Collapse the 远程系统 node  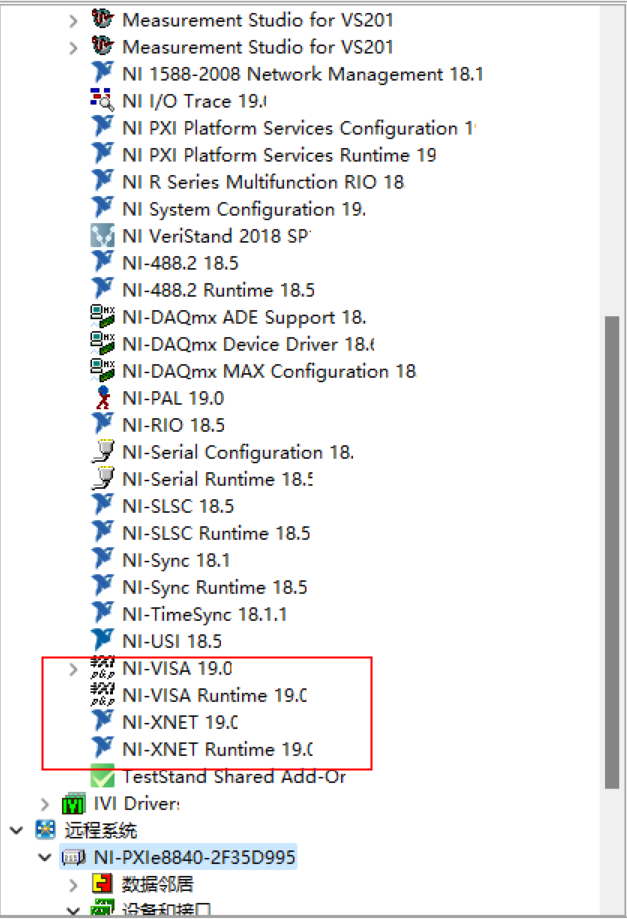pyautogui.click(x=16, y=830)
